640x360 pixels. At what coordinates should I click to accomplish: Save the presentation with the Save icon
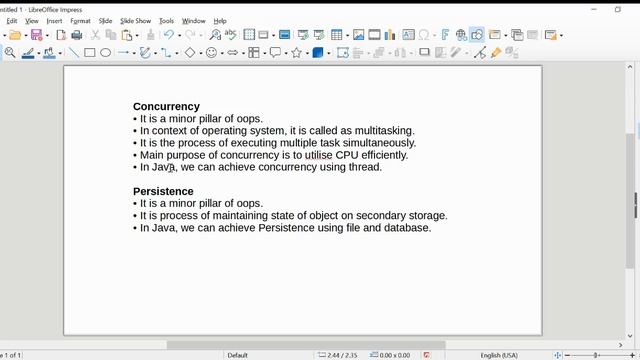click(37, 35)
